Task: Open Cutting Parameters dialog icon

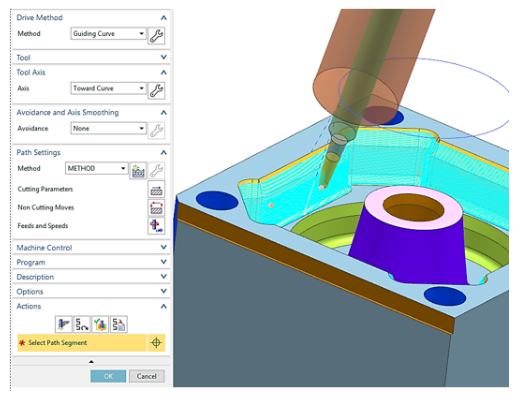Action: pyautogui.click(x=156, y=189)
